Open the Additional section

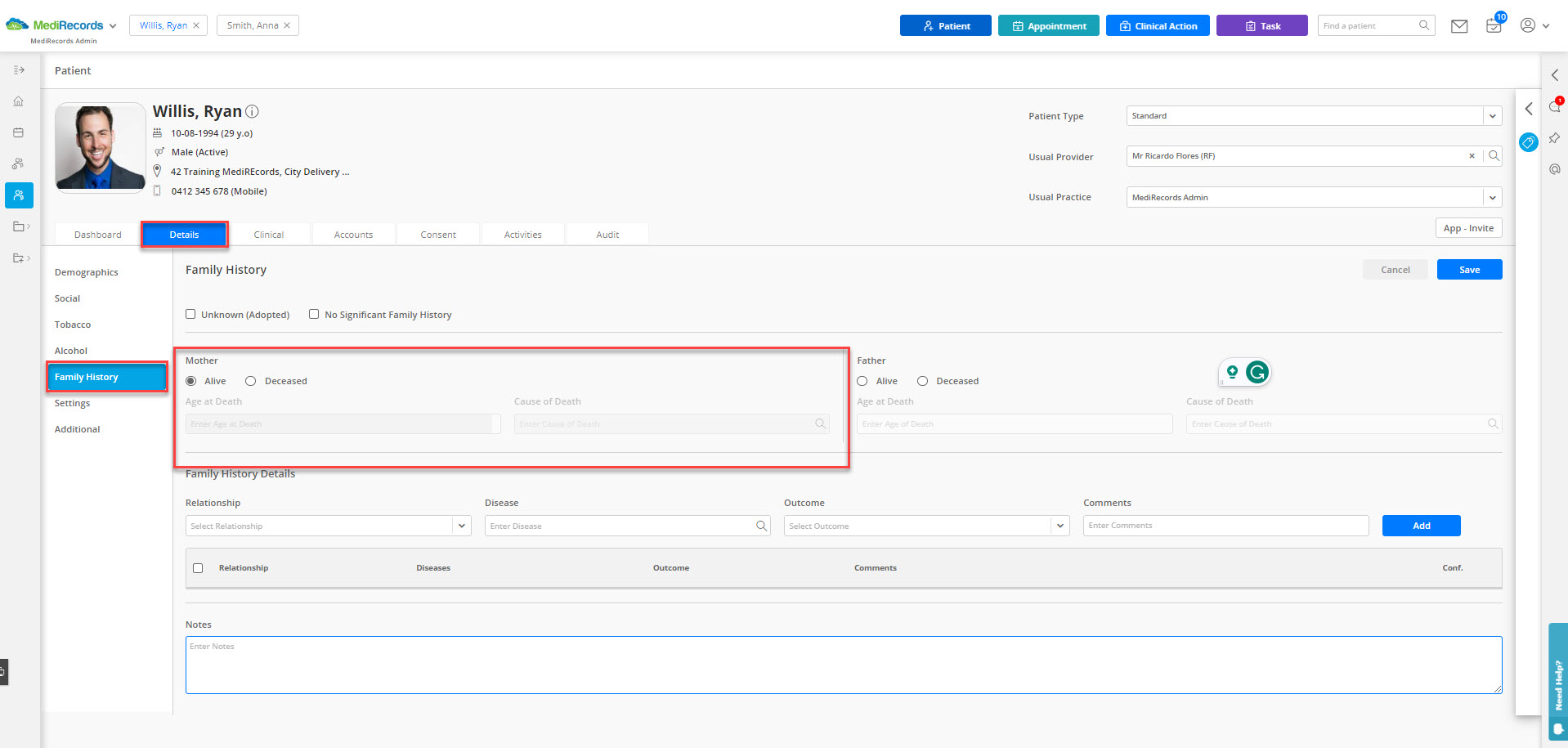(x=78, y=429)
